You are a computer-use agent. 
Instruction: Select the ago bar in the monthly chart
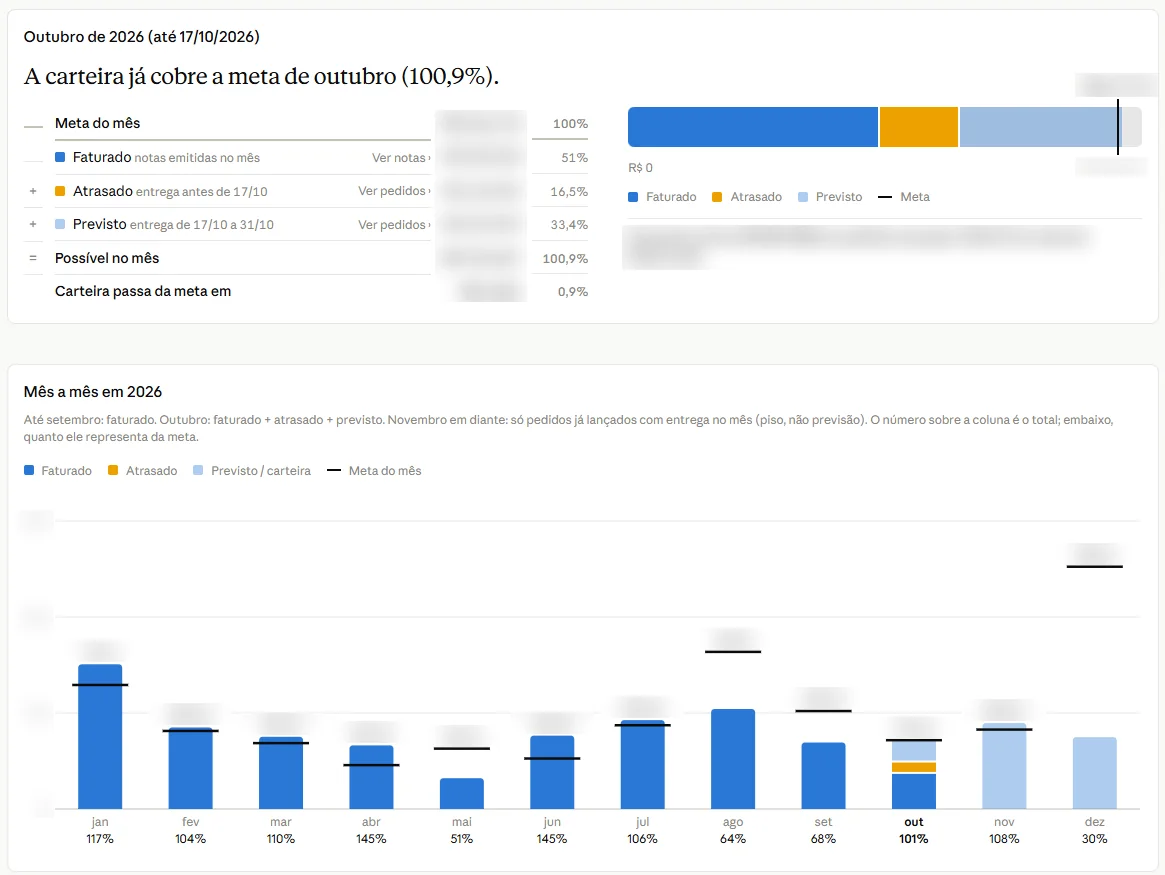click(x=733, y=758)
